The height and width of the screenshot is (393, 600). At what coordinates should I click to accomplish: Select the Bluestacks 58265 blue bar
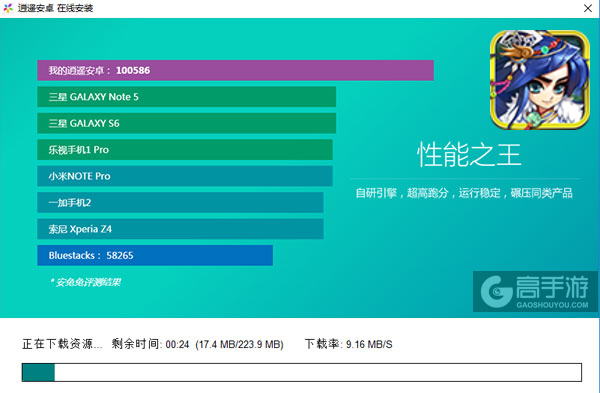(x=155, y=255)
